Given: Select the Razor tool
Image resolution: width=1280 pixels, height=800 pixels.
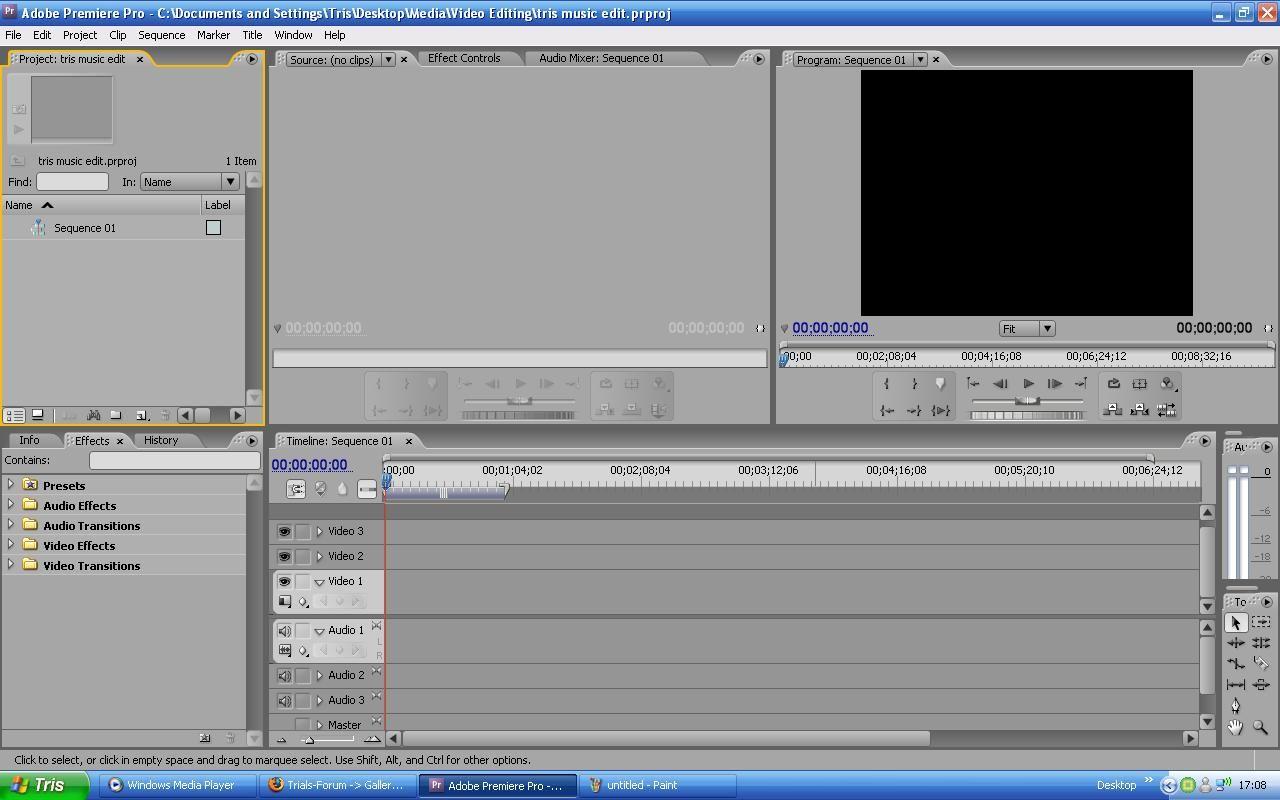Looking at the screenshot, I should (1261, 664).
